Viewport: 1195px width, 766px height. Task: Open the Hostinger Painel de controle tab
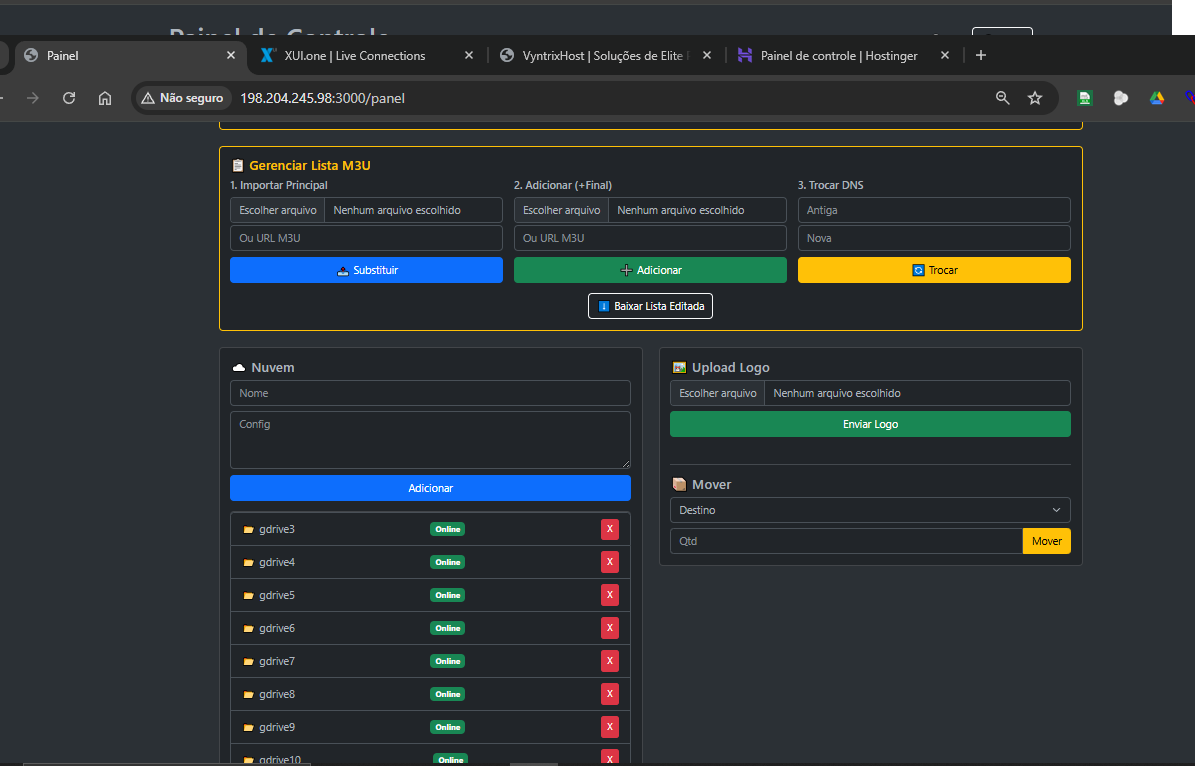point(838,56)
